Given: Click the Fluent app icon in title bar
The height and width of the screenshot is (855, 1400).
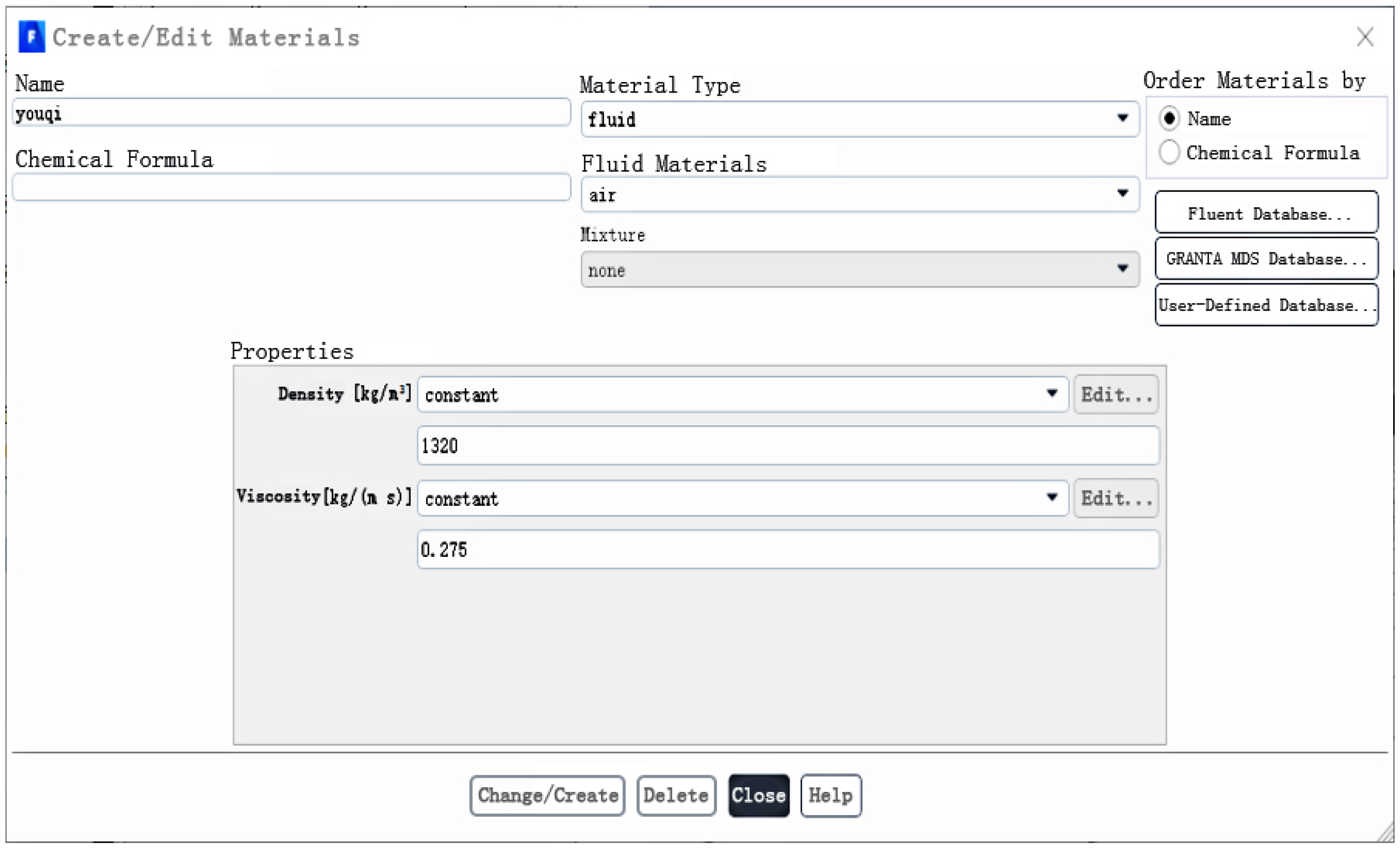Looking at the screenshot, I should 31,37.
